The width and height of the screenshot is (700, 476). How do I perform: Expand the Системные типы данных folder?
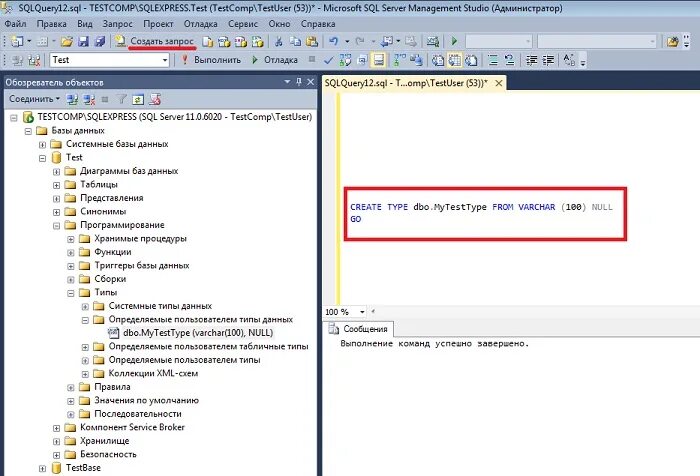[85, 307]
